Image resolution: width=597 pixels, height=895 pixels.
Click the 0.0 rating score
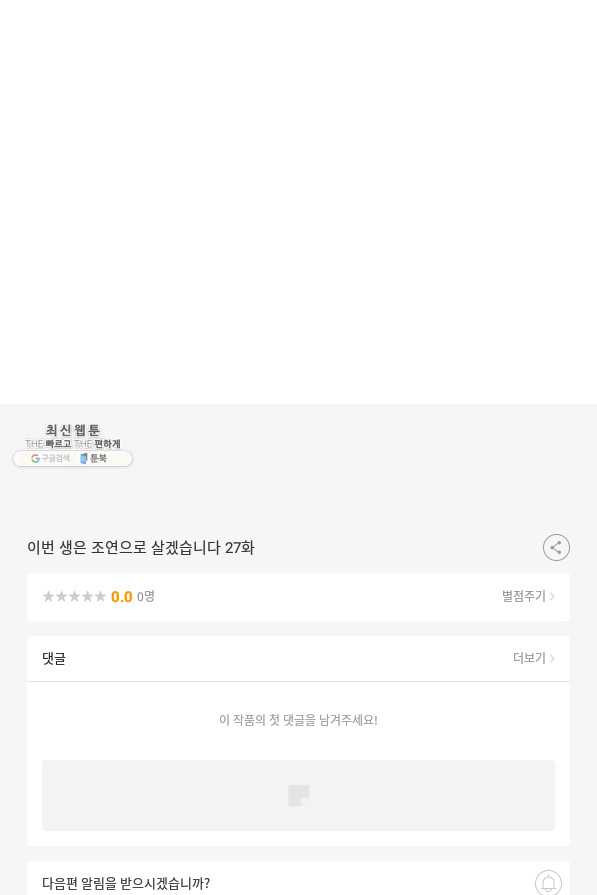coord(121,596)
